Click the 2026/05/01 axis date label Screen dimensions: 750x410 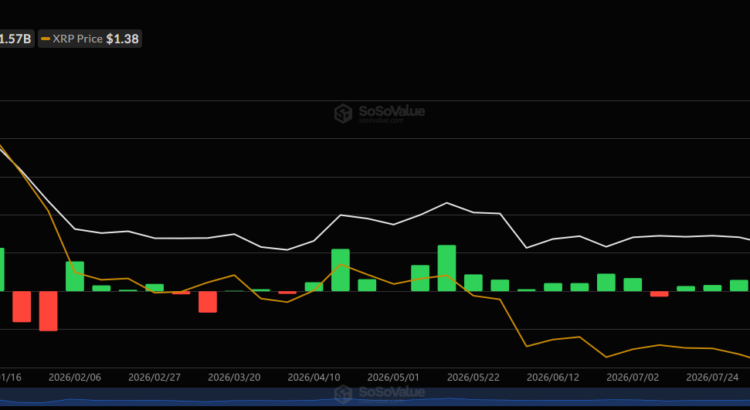click(394, 377)
